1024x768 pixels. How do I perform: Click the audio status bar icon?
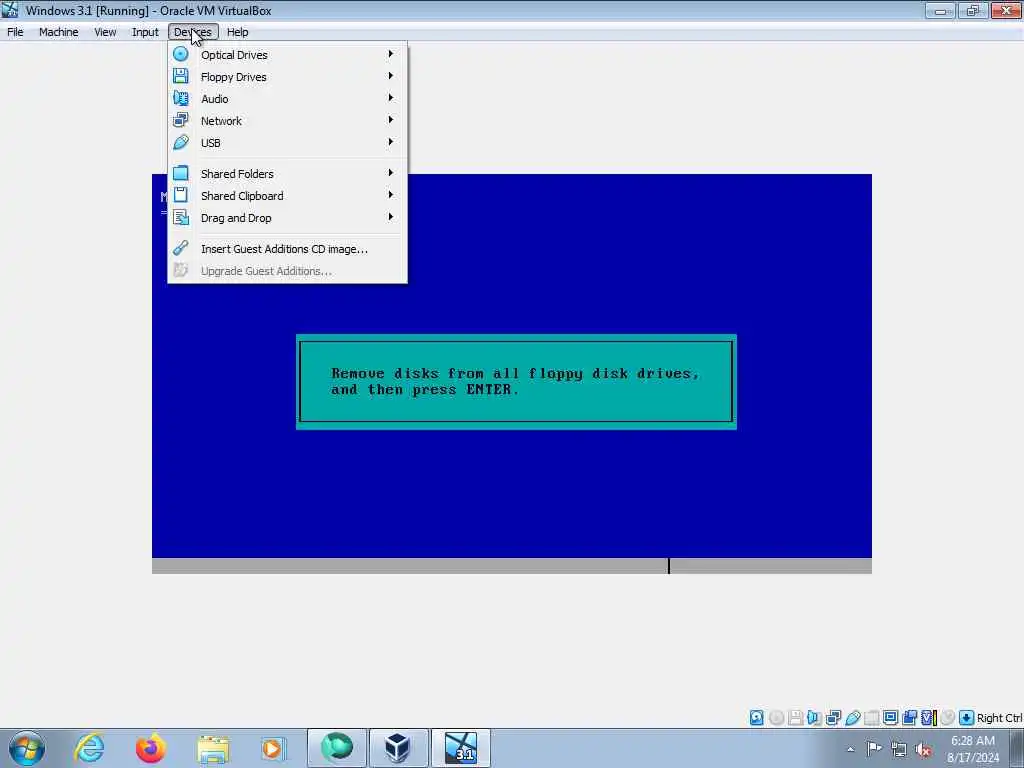click(814, 718)
